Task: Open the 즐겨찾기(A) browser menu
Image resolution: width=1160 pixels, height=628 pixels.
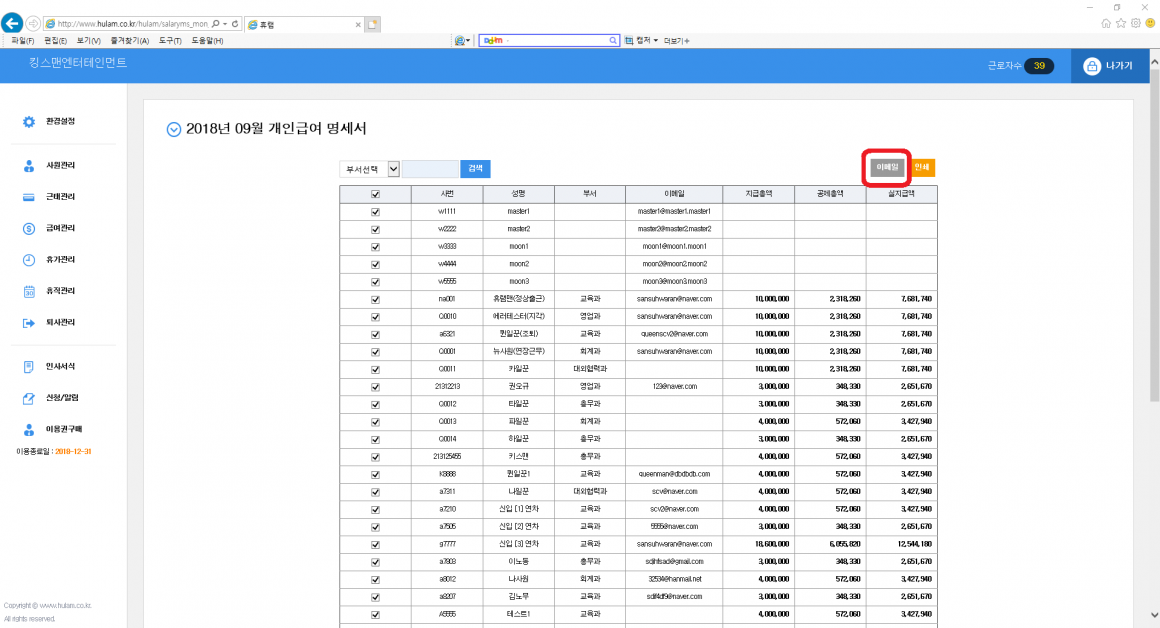Action: tap(129, 41)
